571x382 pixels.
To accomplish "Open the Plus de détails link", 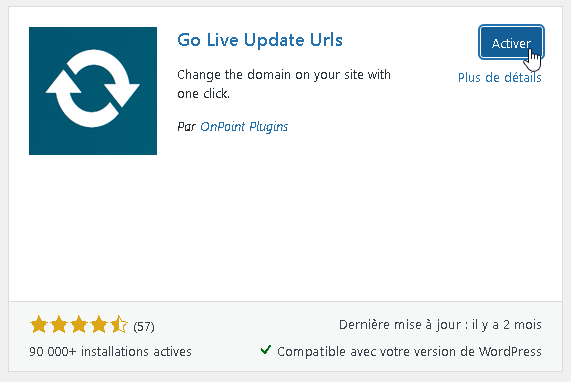I will pos(499,78).
